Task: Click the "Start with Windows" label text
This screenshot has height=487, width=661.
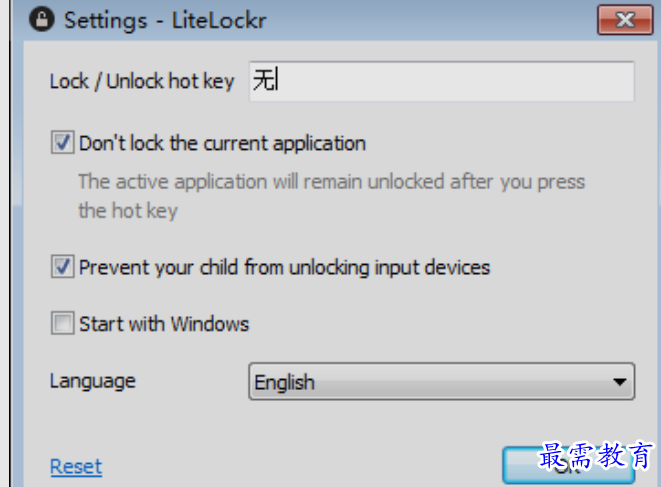Action: click(x=164, y=324)
